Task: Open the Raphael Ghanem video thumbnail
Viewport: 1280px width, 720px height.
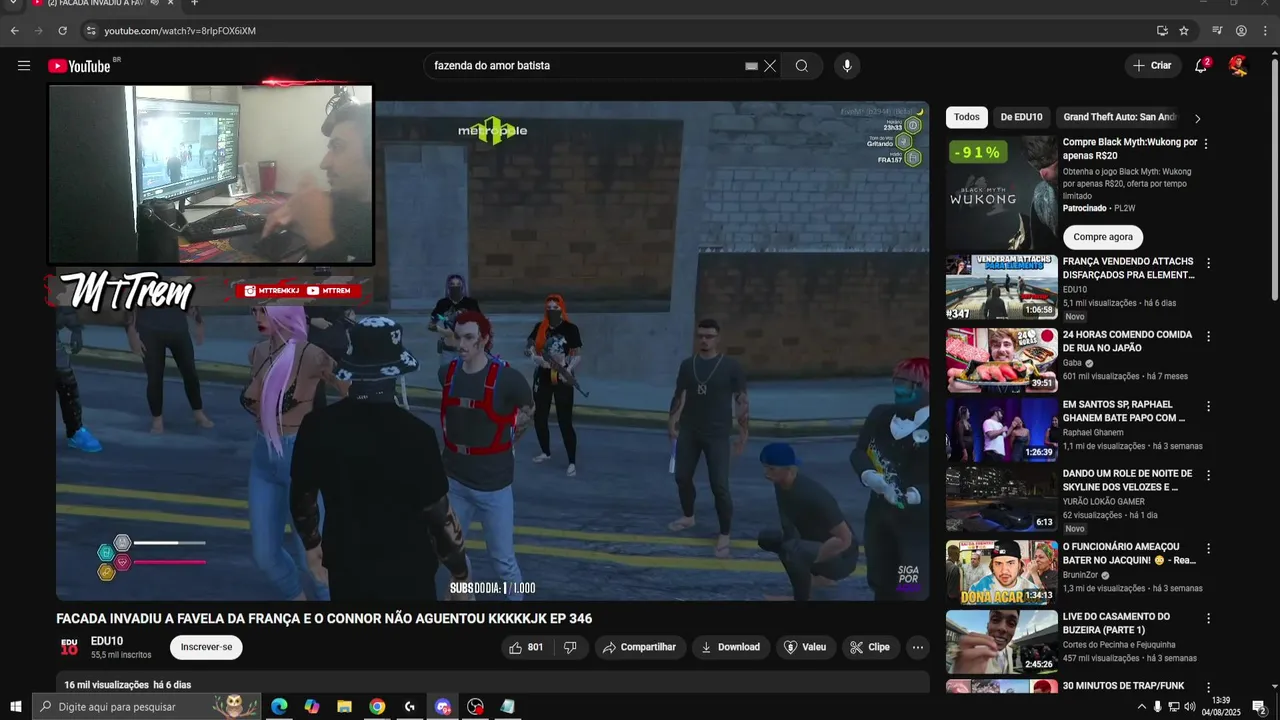Action: point(1002,430)
